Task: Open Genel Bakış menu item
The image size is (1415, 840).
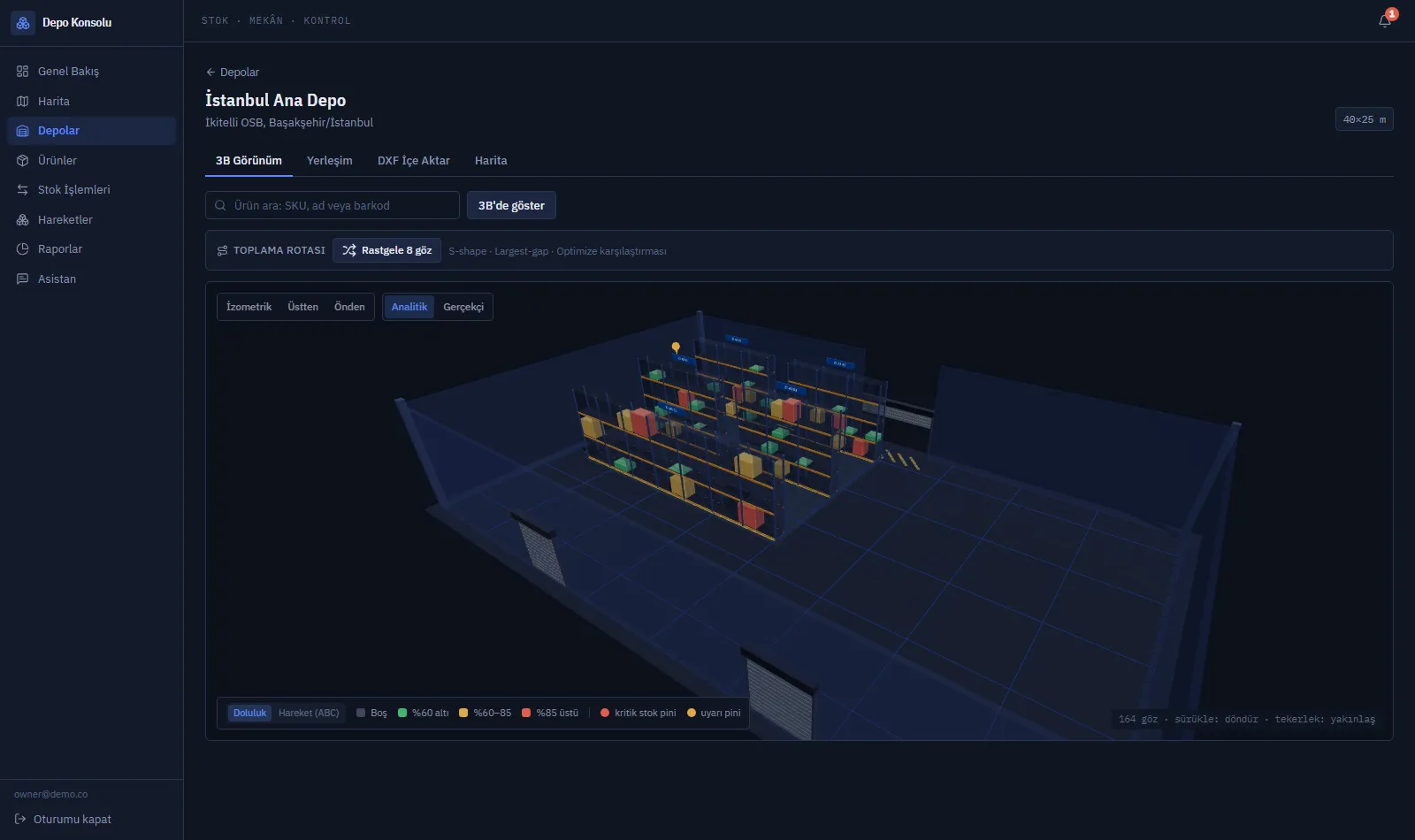Action: point(92,71)
